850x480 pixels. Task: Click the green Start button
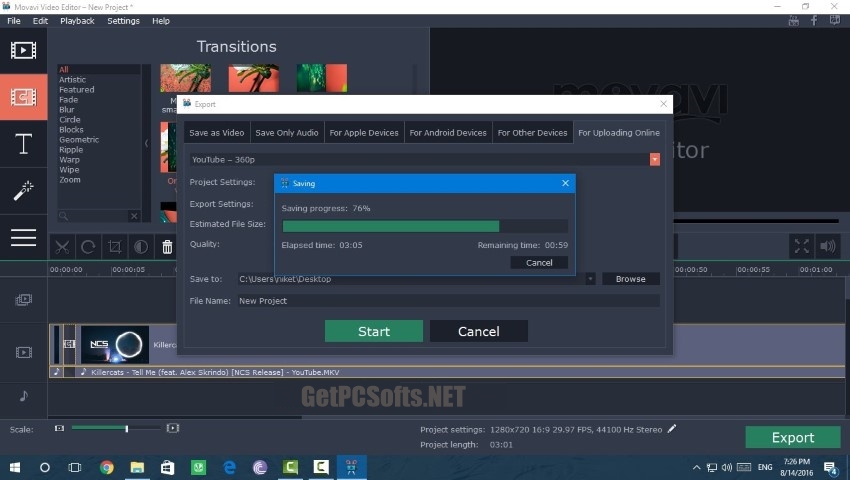tap(374, 331)
